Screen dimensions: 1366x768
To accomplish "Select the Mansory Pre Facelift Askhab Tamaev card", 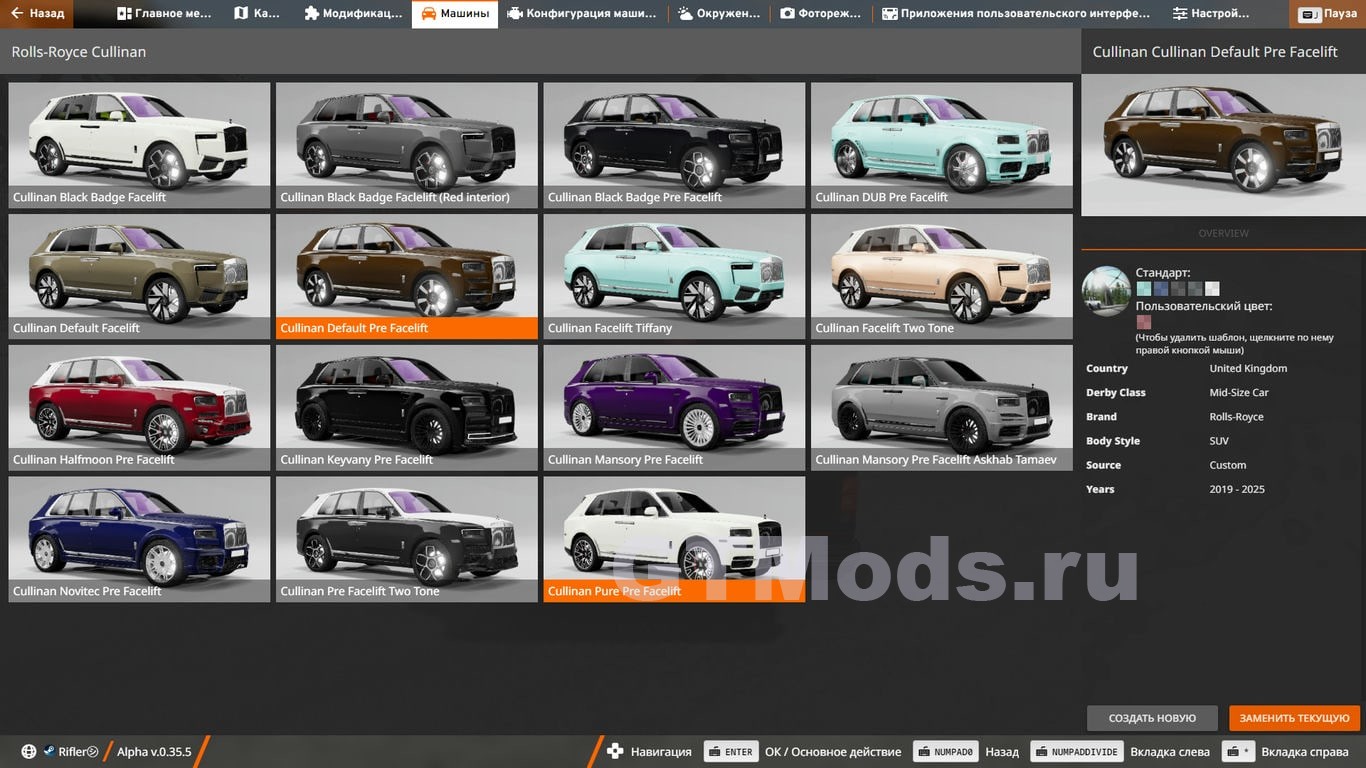I will 942,408.
